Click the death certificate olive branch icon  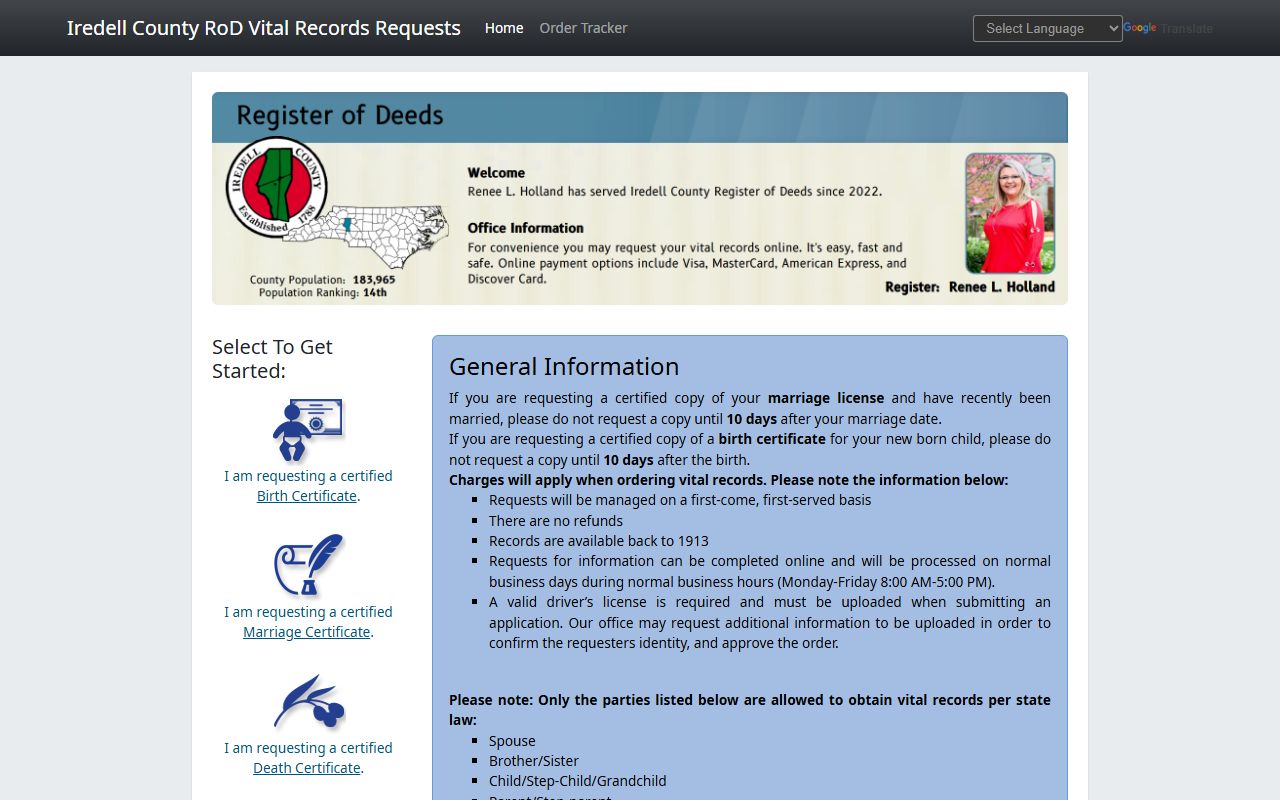(309, 702)
